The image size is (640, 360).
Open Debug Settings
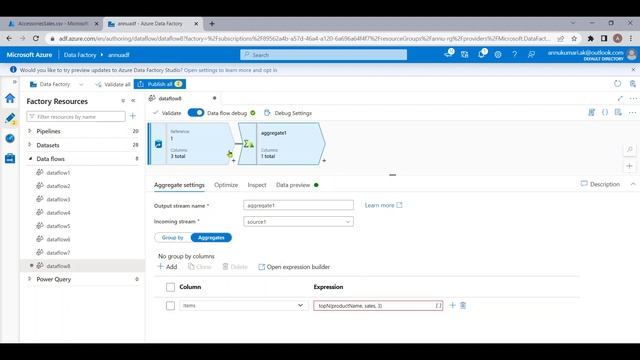click(x=288, y=113)
